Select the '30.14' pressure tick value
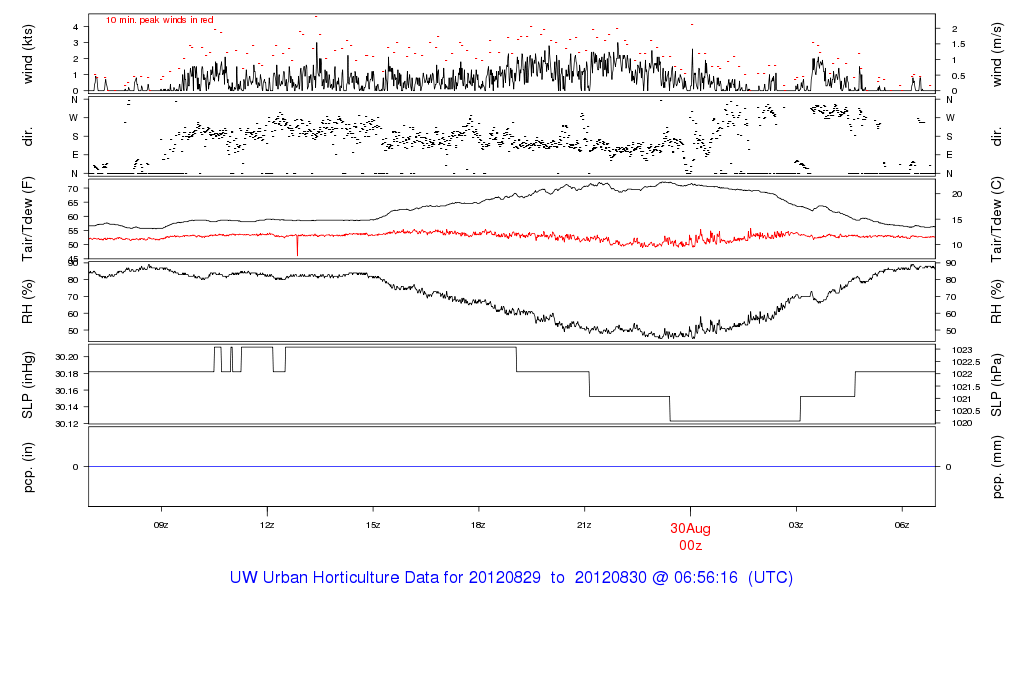The width and height of the screenshot is (1024, 700). [x=67, y=407]
